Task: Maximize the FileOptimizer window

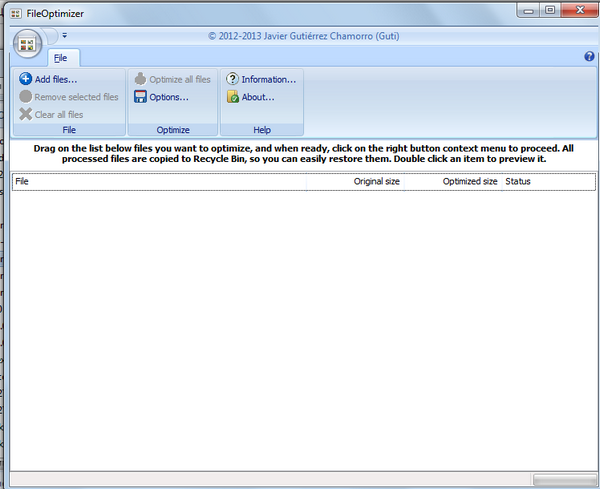Action: click(x=550, y=10)
